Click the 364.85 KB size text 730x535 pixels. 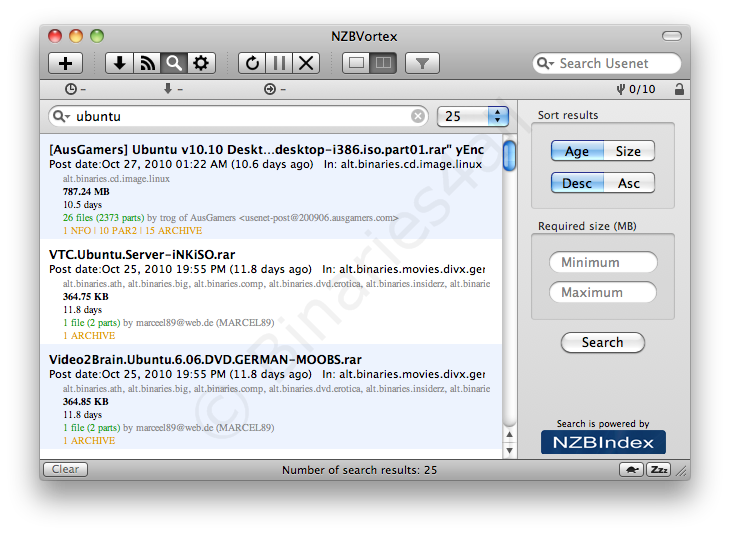point(86,401)
